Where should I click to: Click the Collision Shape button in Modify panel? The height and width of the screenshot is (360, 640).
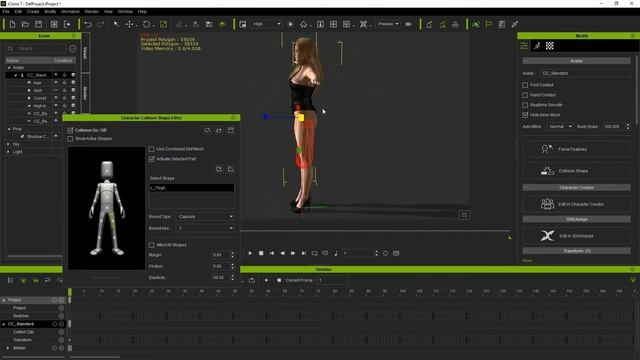(x=576, y=171)
